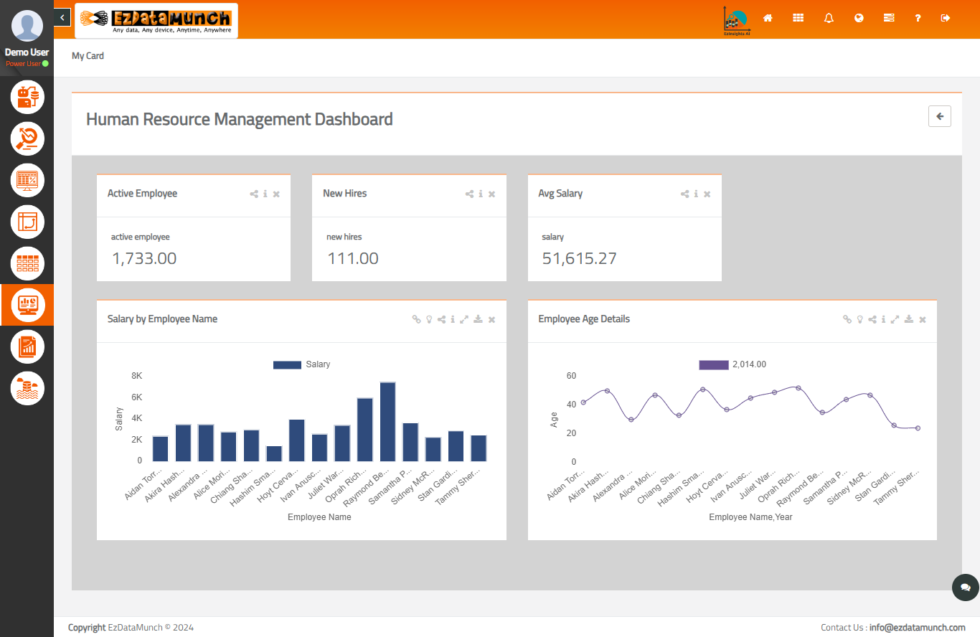This screenshot has height=637, width=980.
Task: Download the Salary by Employee Name chart
Action: coord(478,319)
